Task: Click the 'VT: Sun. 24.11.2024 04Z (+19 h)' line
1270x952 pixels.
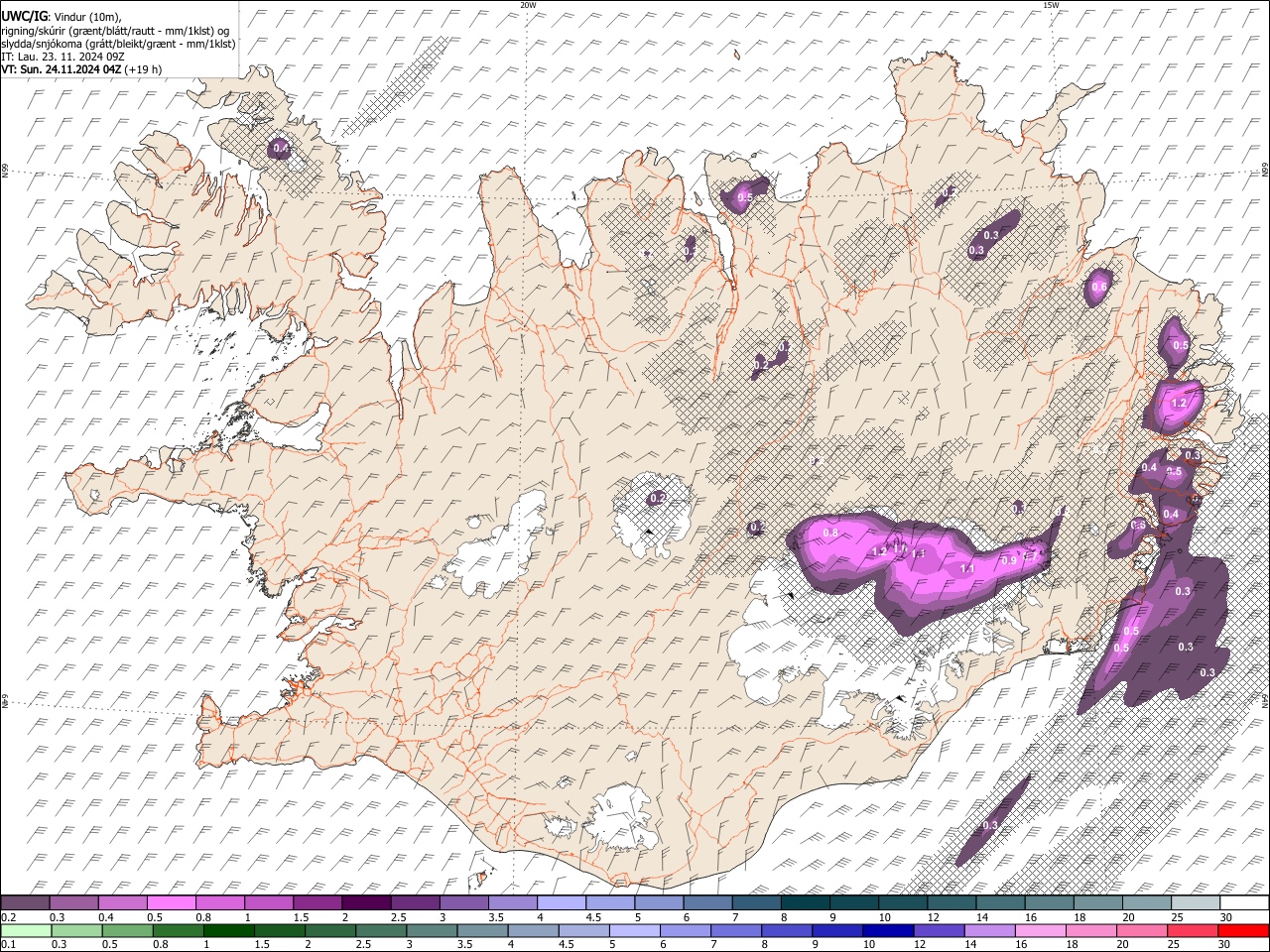Action: (x=81, y=69)
